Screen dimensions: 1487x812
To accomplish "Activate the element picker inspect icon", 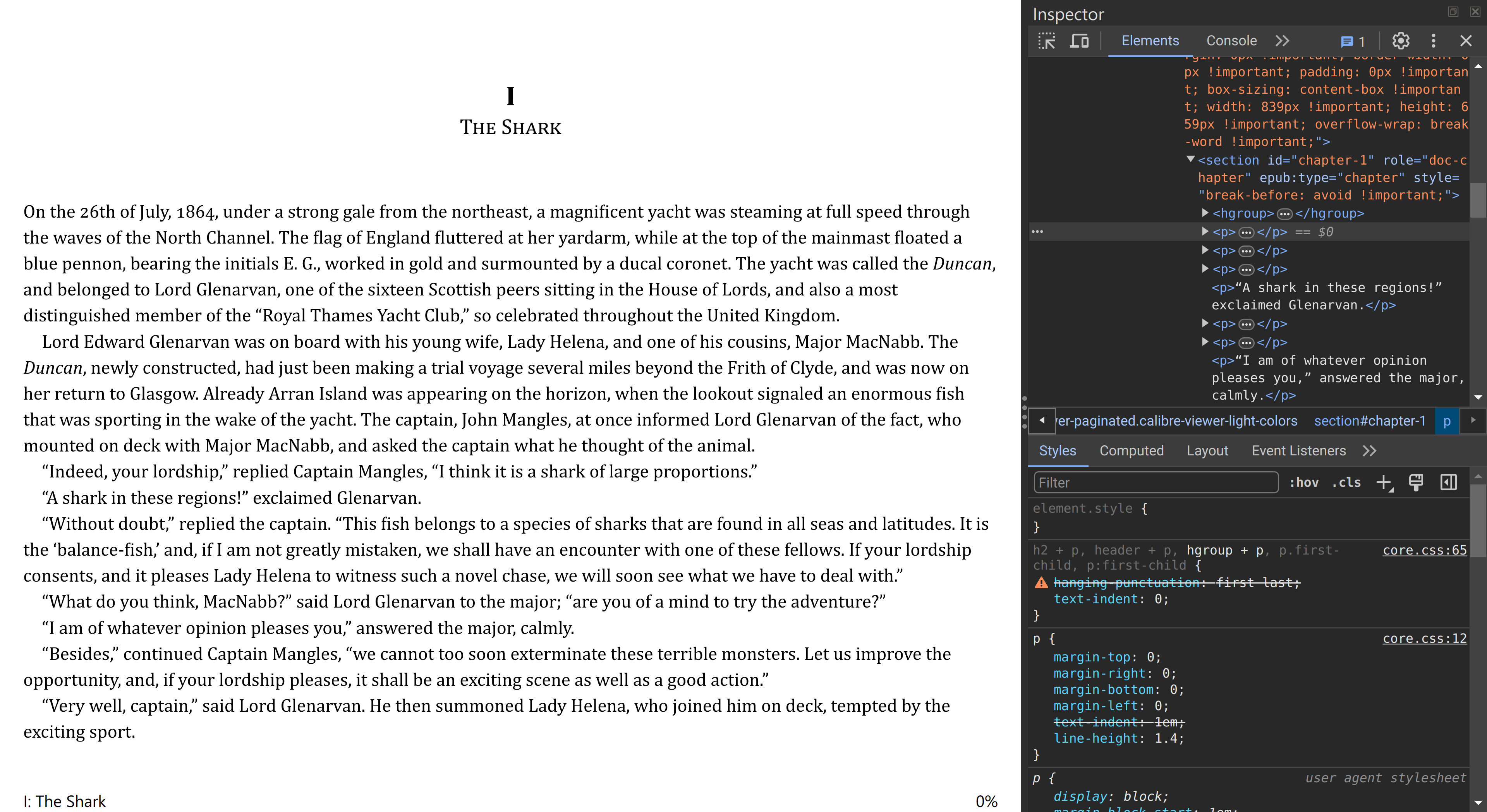I will tap(1046, 41).
